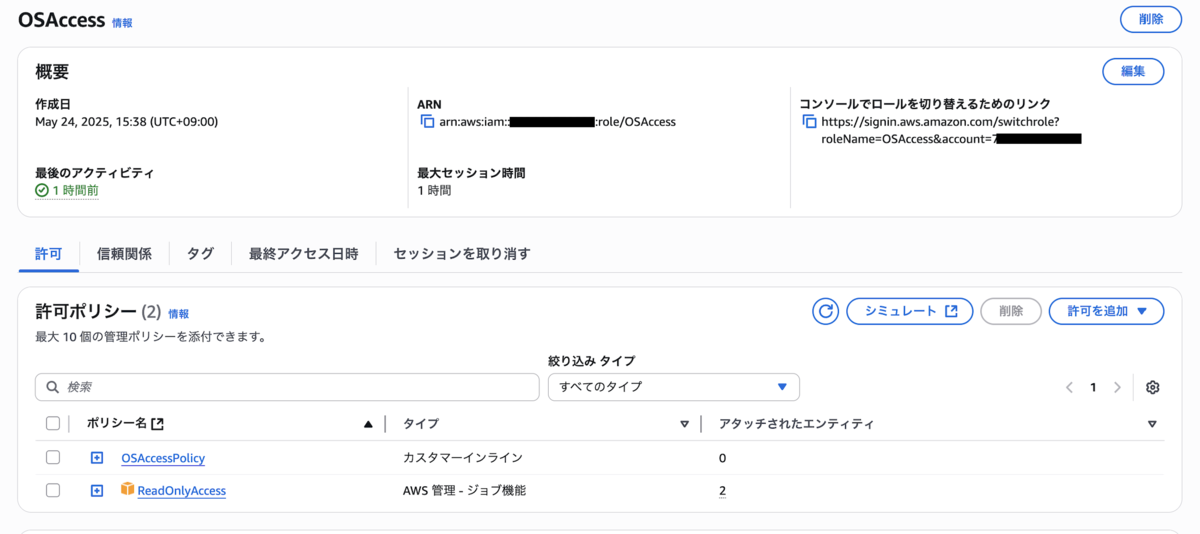The width and height of the screenshot is (1200, 534).
Task: Sort the タイプ column
Action: [684, 424]
